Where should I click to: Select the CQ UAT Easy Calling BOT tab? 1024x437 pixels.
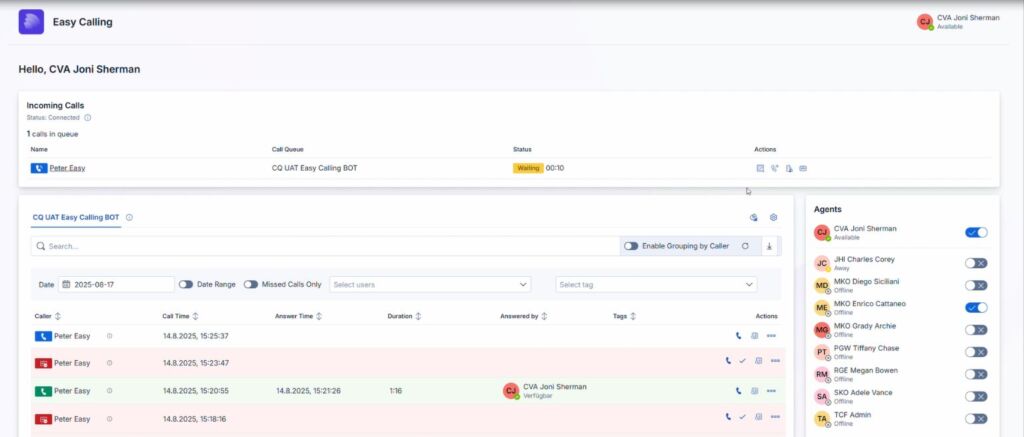76,217
